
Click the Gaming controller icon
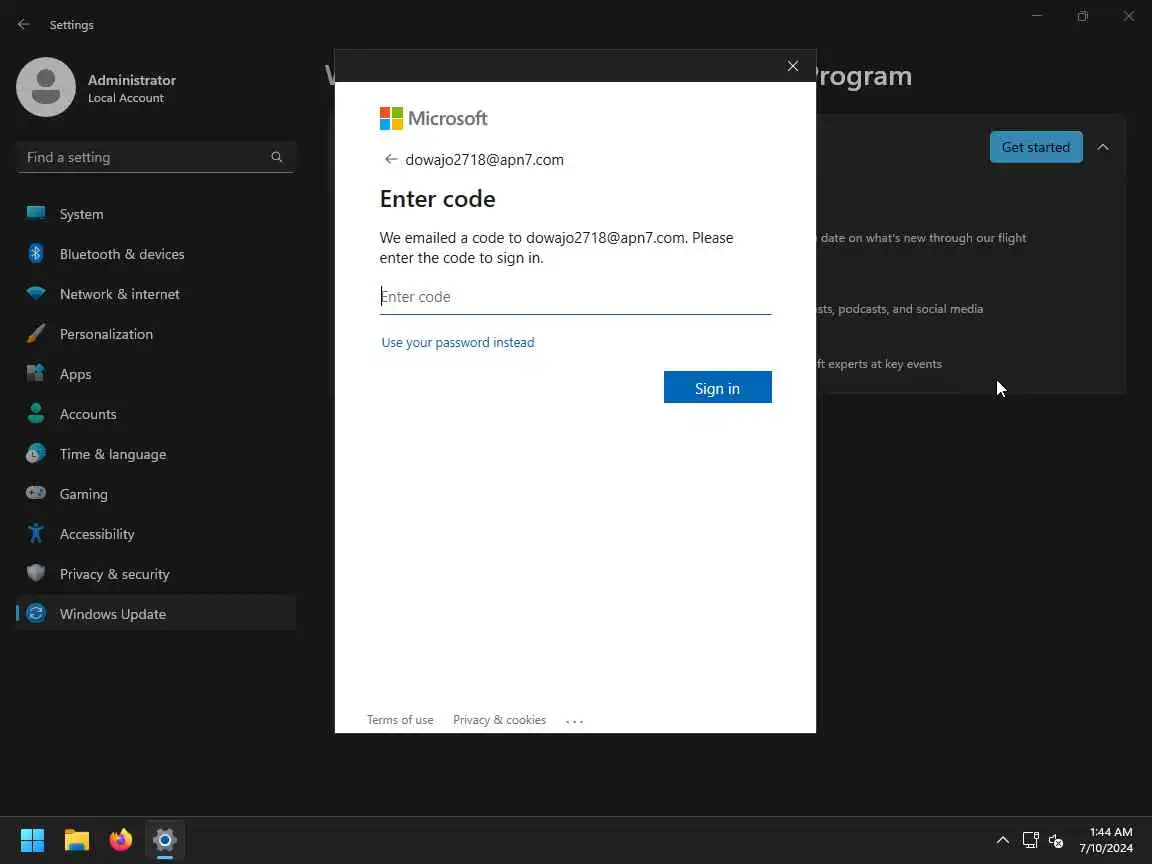35,493
